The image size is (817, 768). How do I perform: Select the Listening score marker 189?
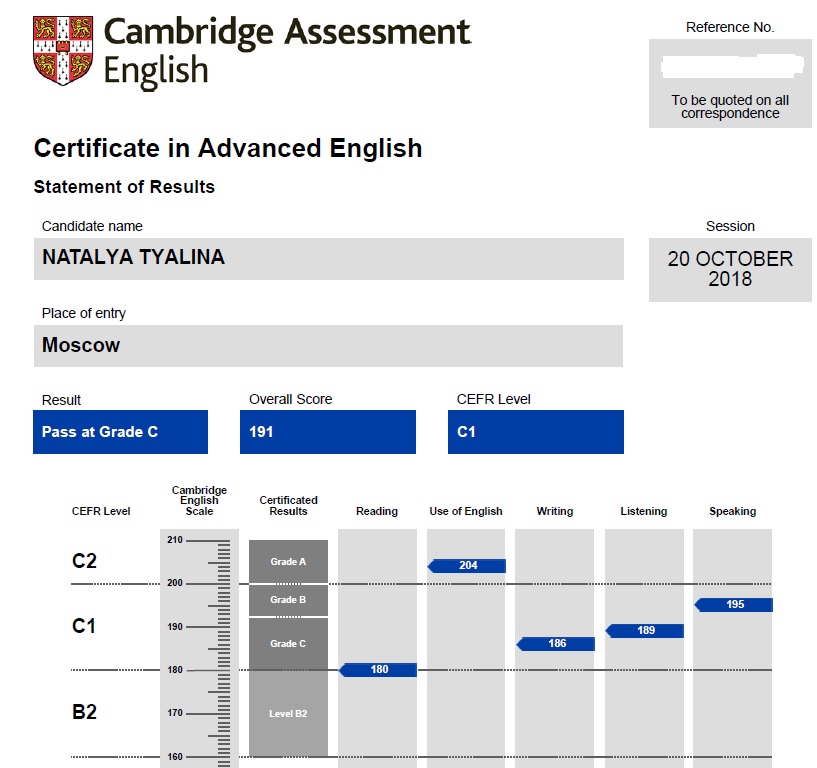645,631
